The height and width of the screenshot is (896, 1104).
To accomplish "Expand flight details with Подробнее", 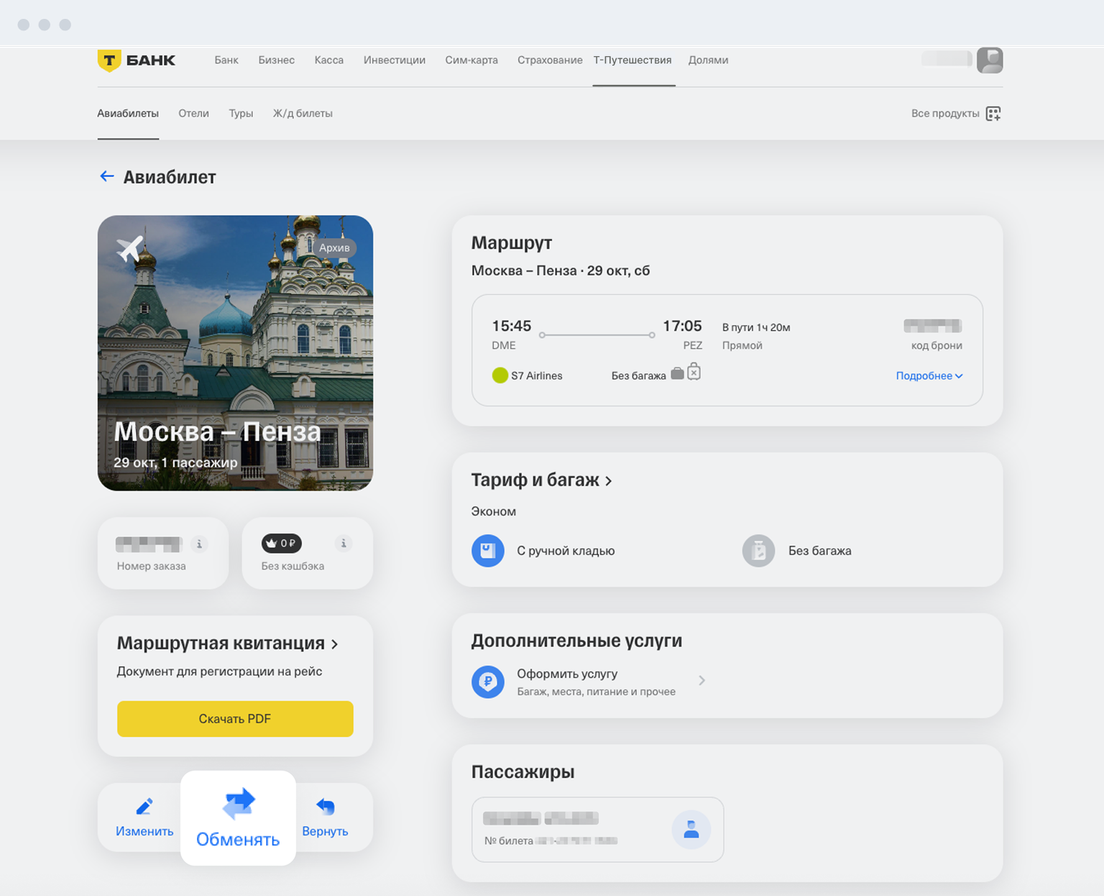I will tap(929, 376).
